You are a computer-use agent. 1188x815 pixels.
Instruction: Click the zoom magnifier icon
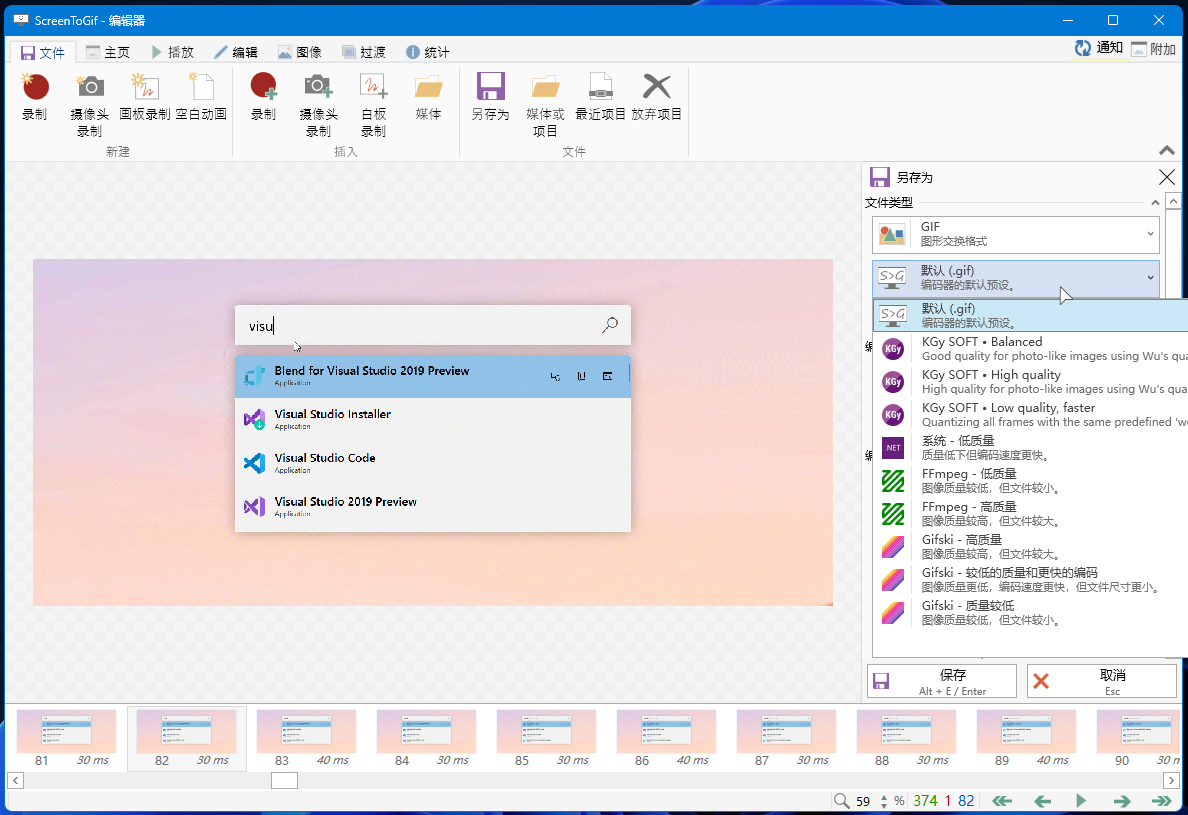click(841, 801)
